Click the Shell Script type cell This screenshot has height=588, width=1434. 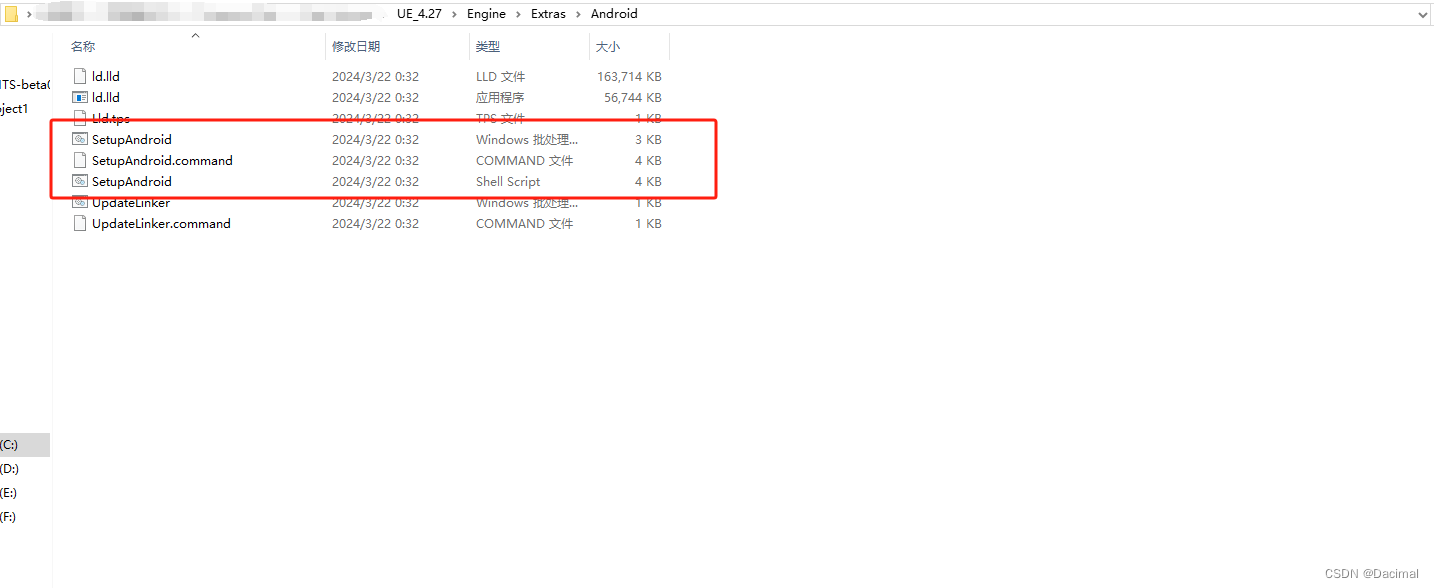coord(508,181)
